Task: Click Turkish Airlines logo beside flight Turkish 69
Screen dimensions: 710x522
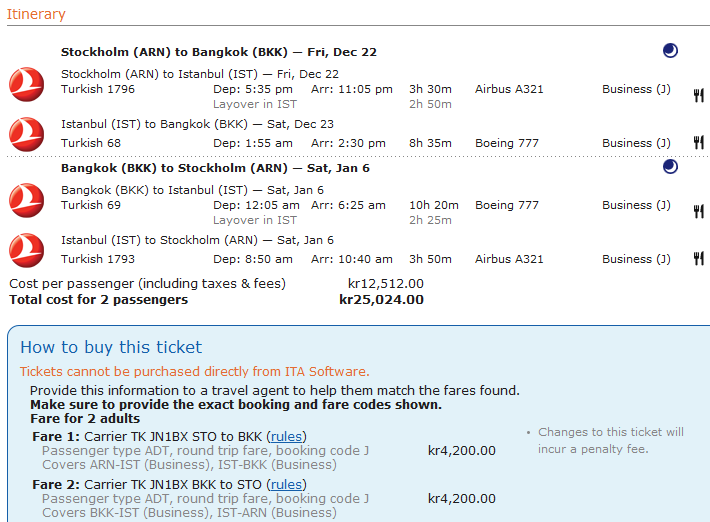Action: [26, 198]
